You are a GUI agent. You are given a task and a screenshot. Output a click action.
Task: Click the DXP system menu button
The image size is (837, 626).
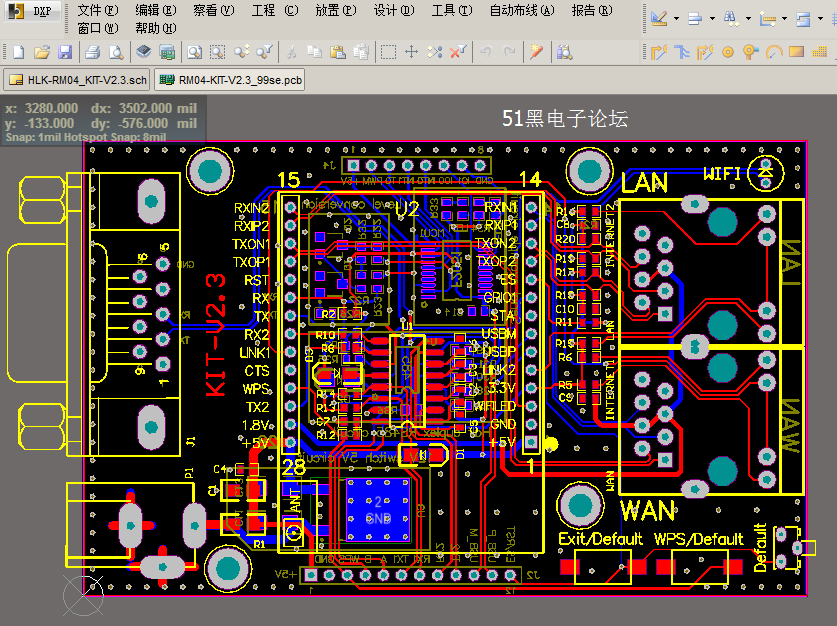[x=33, y=11]
